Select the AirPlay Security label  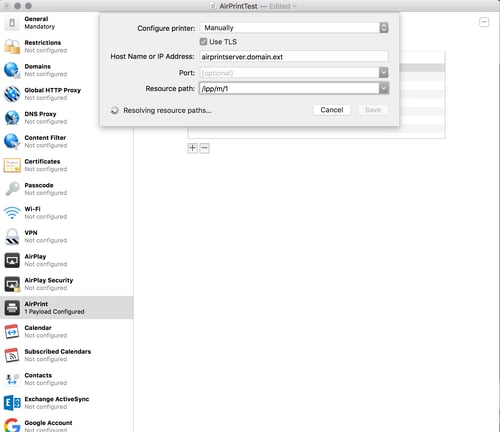click(49, 280)
